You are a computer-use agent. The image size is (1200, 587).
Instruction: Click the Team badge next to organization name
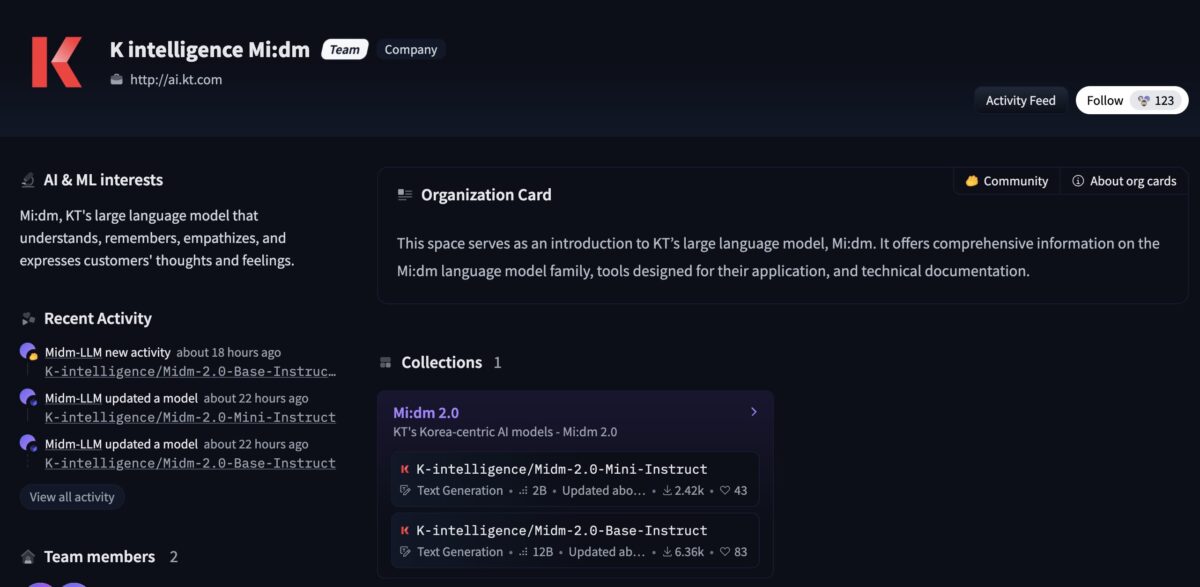(x=345, y=50)
